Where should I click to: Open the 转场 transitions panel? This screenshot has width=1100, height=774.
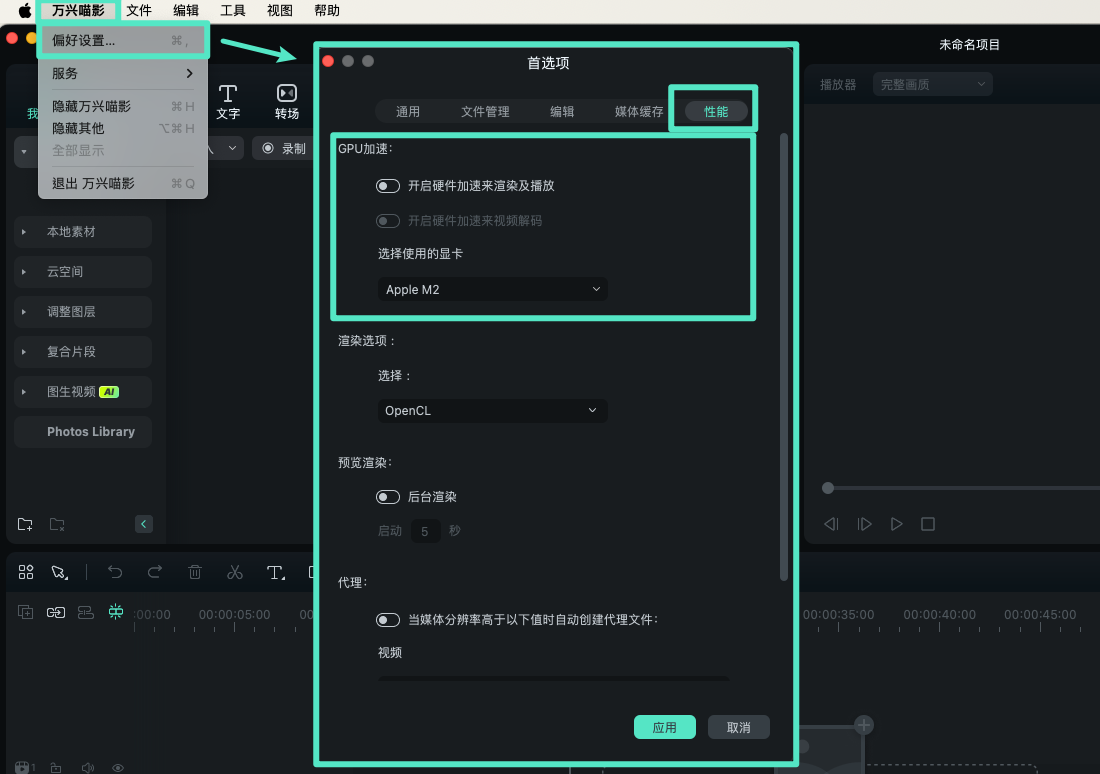pyautogui.click(x=287, y=100)
